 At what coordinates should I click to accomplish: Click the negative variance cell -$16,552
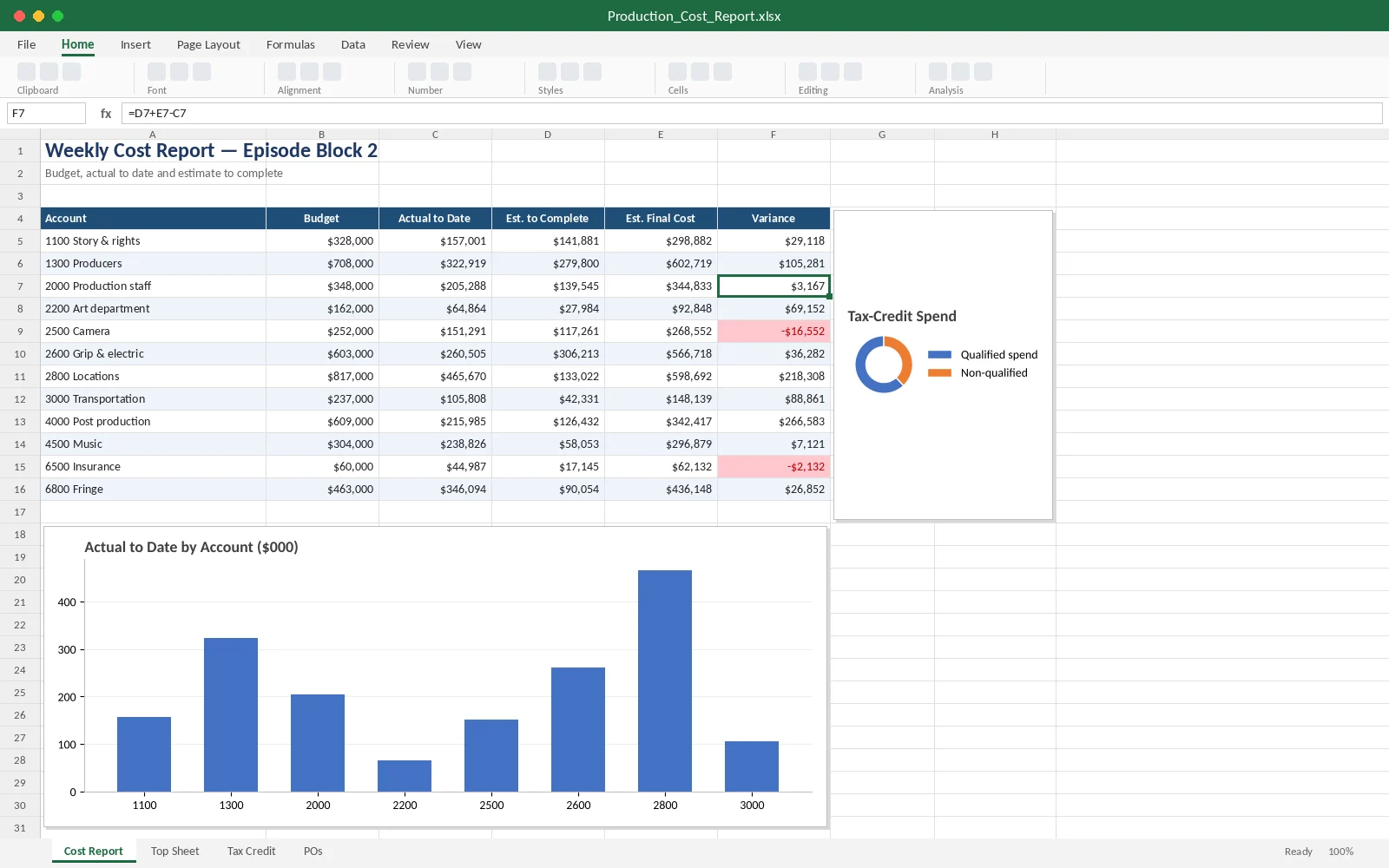pyautogui.click(x=773, y=332)
